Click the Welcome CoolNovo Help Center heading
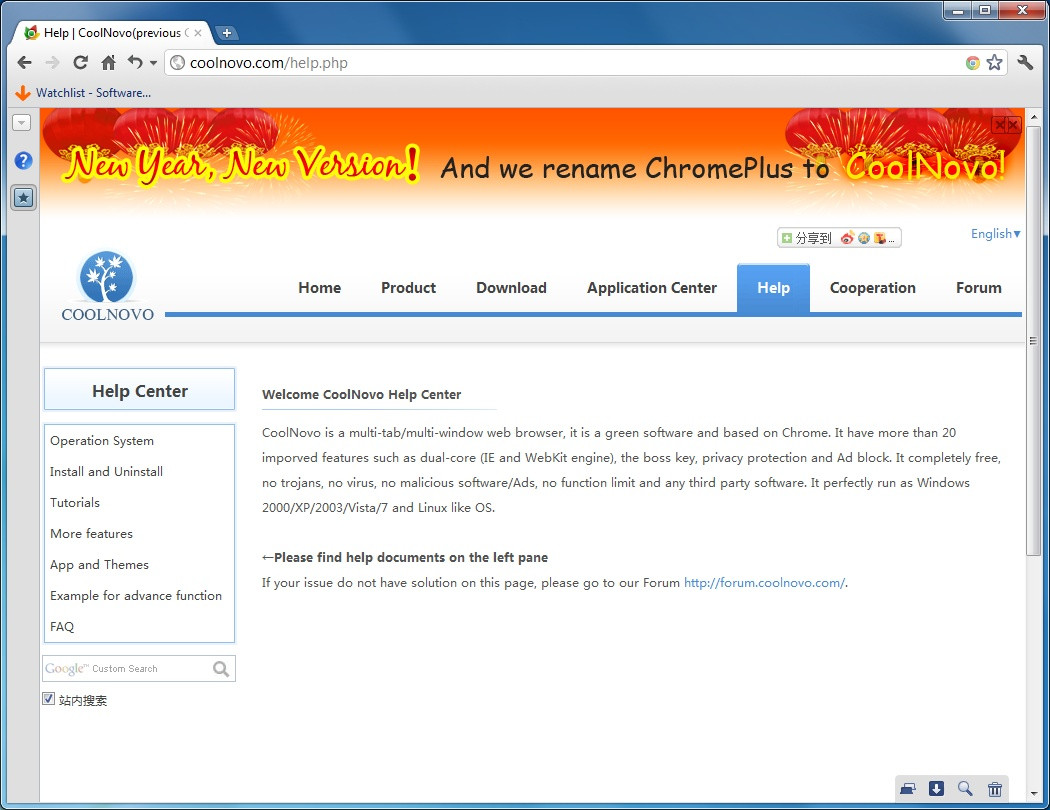This screenshot has width=1050, height=810. [362, 395]
